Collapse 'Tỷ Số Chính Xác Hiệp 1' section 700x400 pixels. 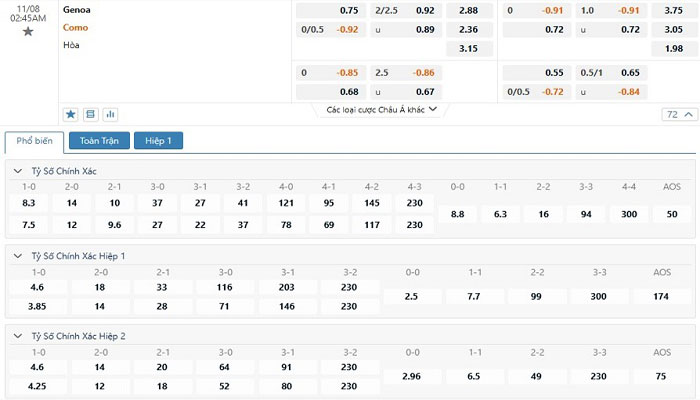pyautogui.click(x=18, y=256)
